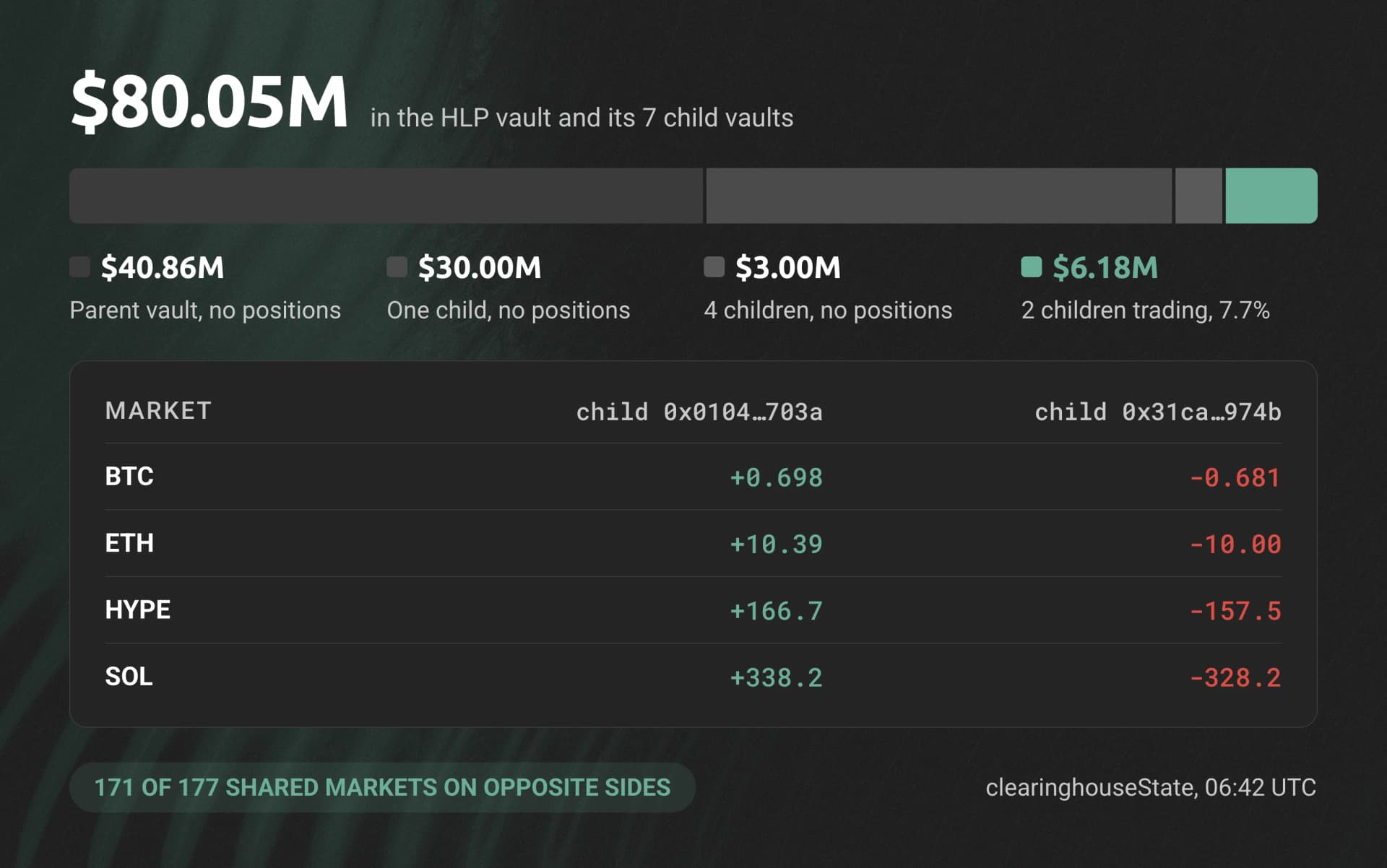
Task: Select the ETH market row label
Action: [x=129, y=543]
